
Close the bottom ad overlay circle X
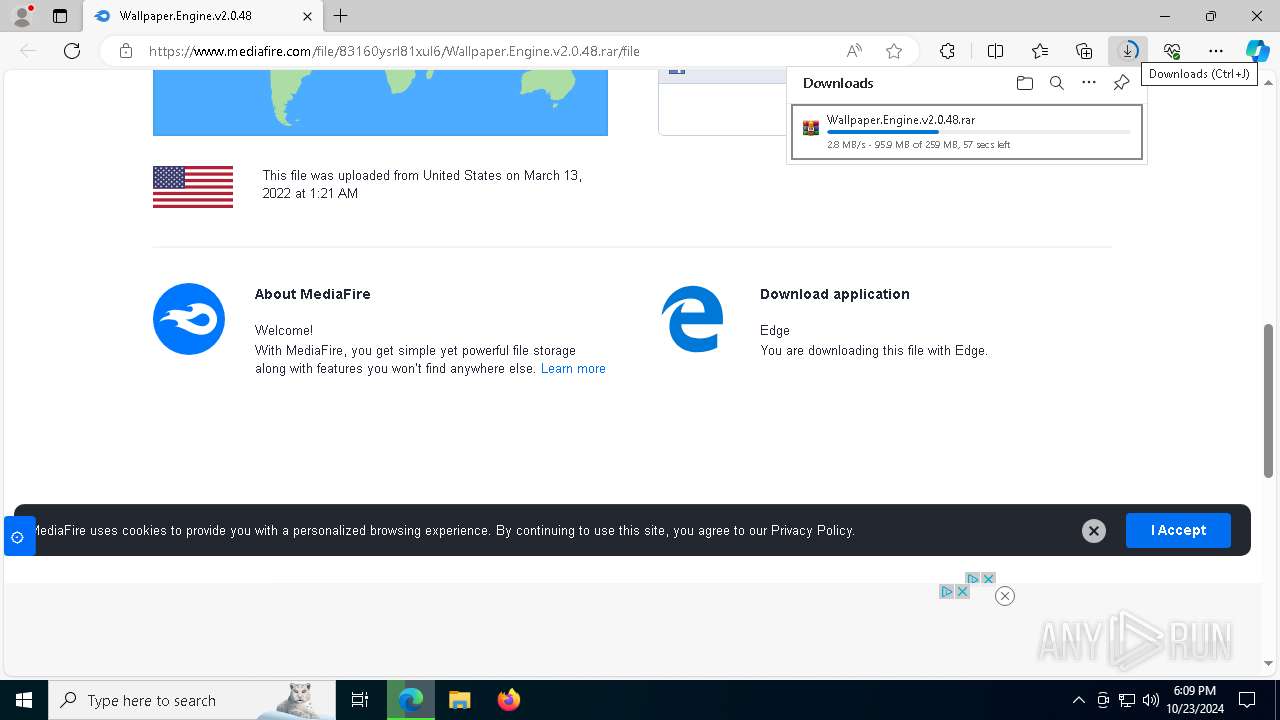1005,596
